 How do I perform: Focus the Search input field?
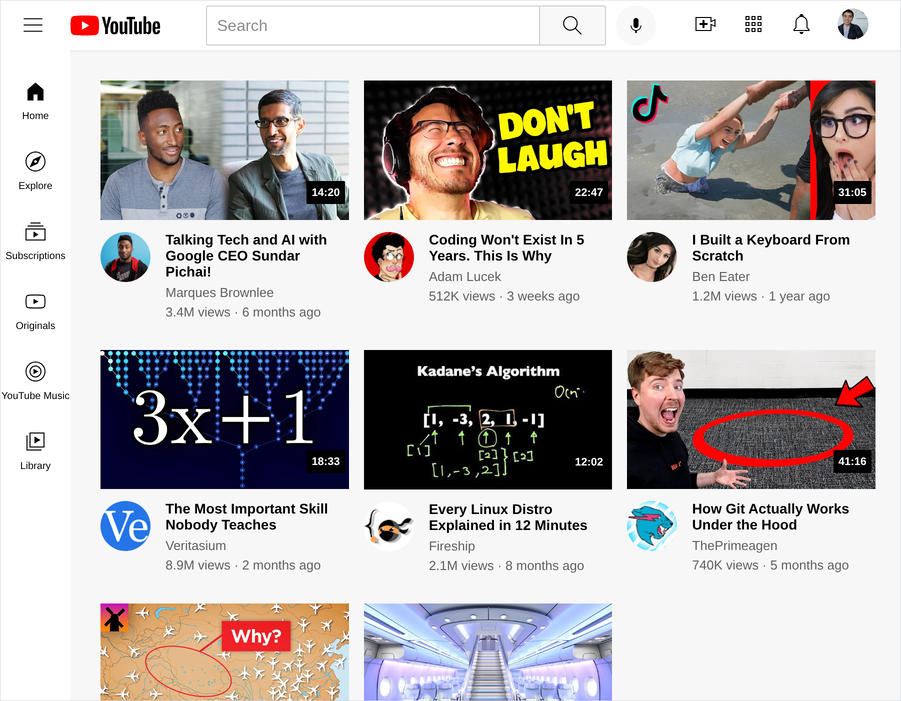373,25
